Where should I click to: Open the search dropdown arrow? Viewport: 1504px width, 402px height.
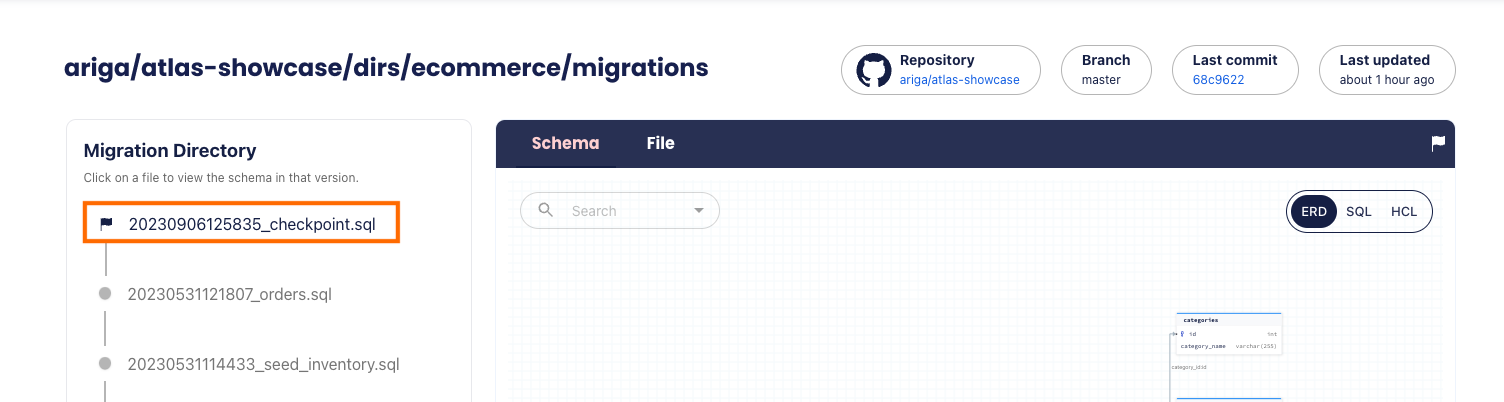click(699, 210)
